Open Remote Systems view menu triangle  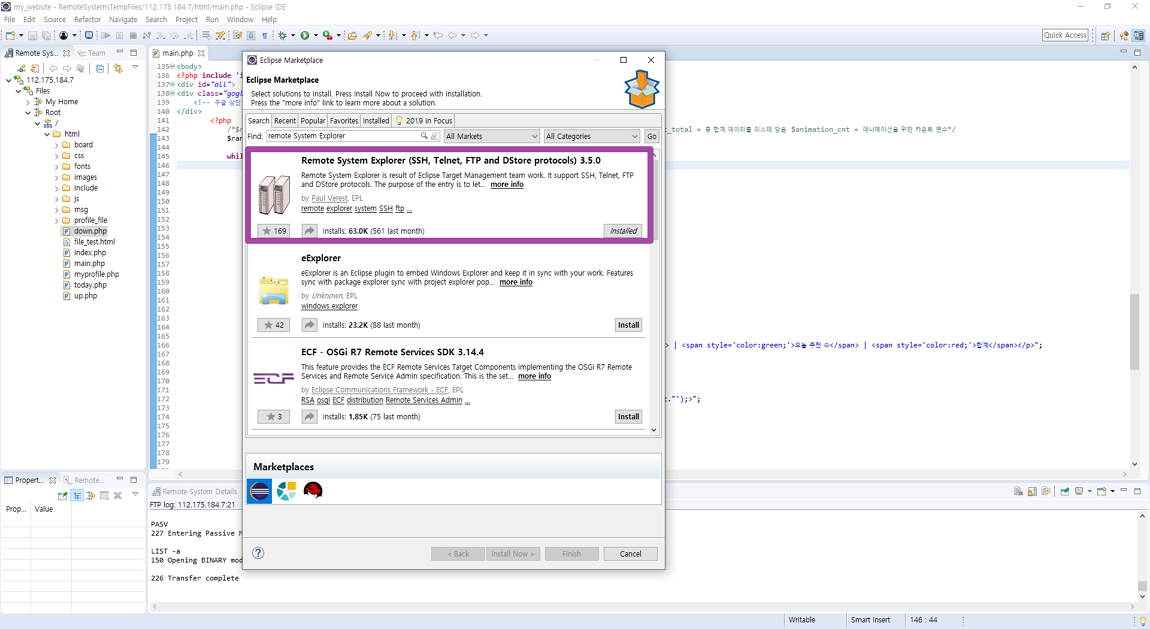click(x=135, y=67)
